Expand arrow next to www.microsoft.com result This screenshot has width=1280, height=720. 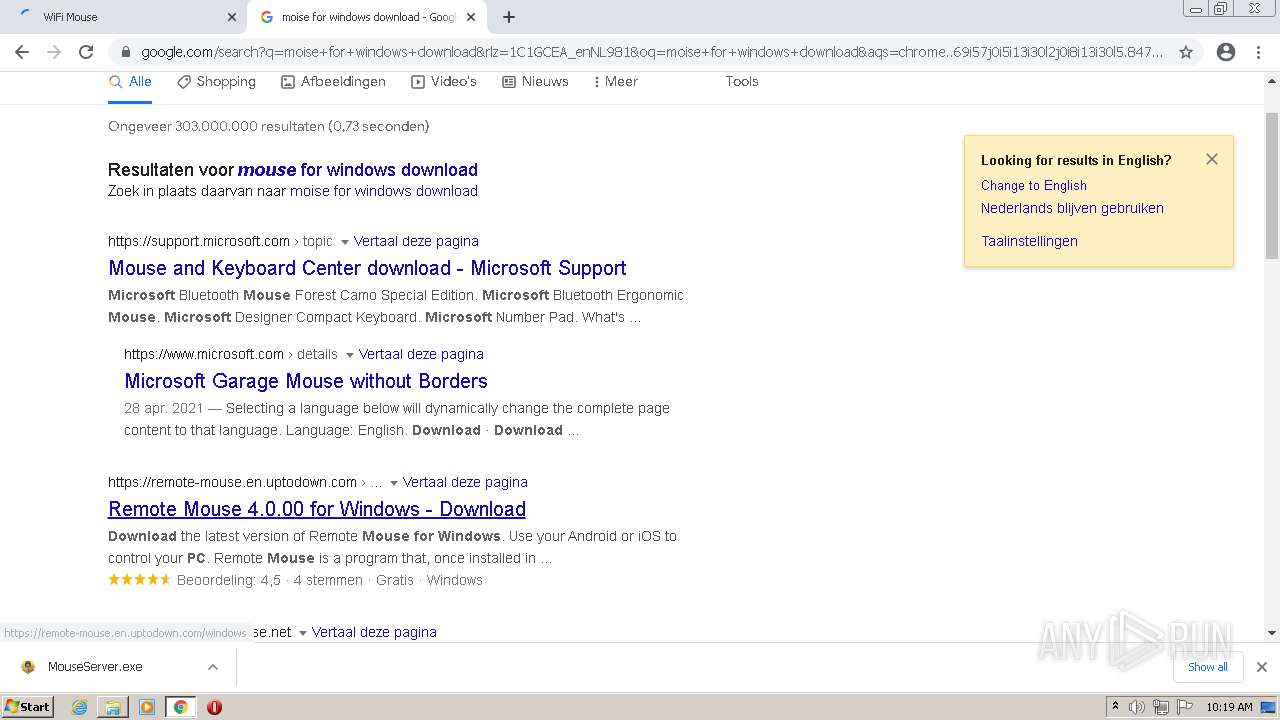point(350,355)
